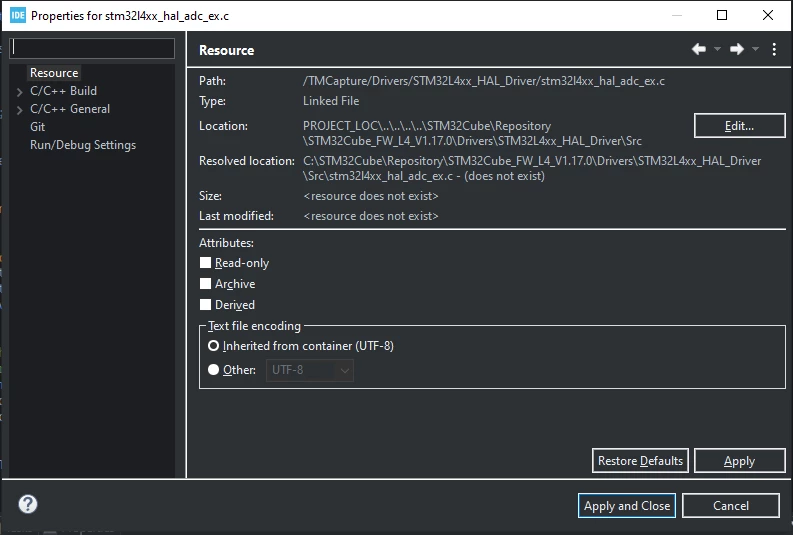
Task: Click the IDE application icon in the title bar
Action: [x=18, y=15]
